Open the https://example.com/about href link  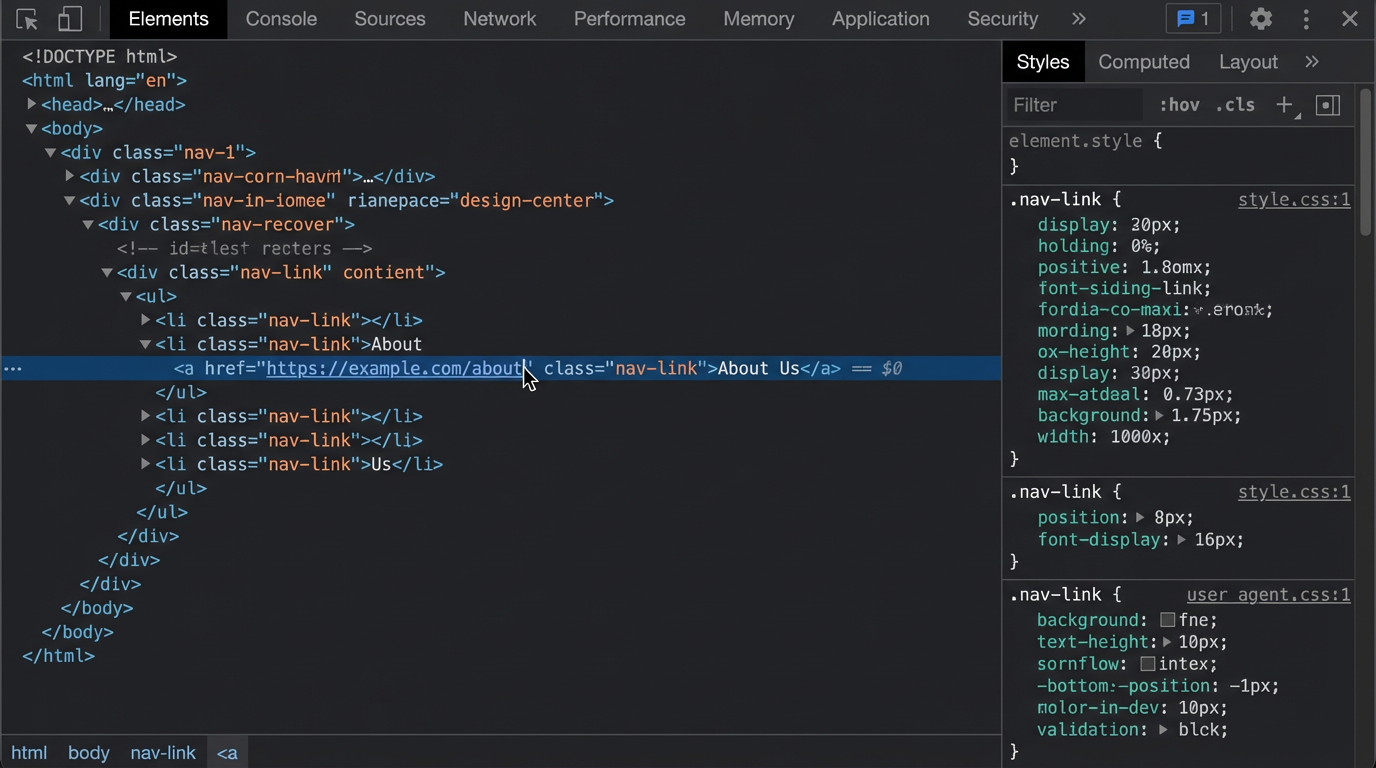pyautogui.click(x=395, y=368)
